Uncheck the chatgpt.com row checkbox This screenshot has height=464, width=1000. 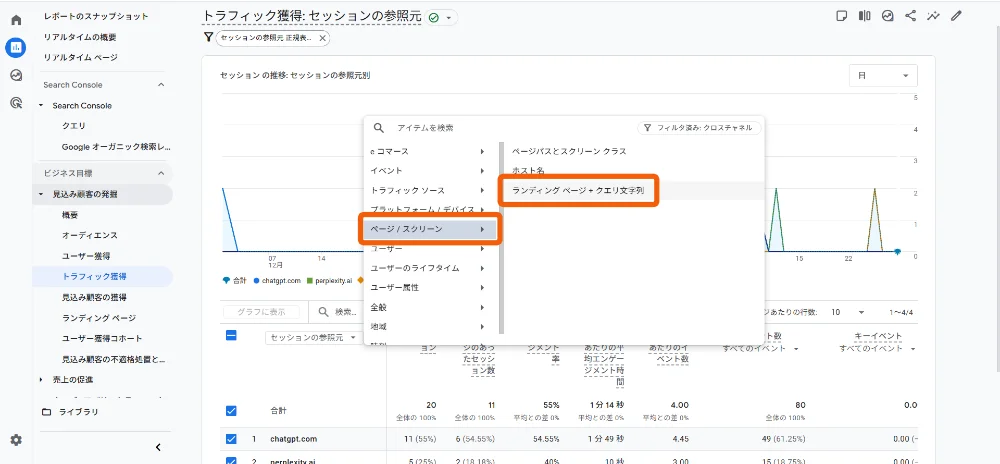tap(231, 438)
